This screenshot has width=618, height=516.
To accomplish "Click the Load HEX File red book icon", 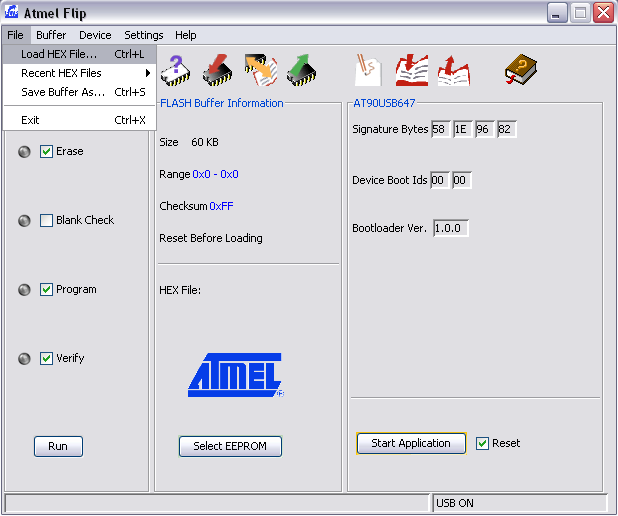I will tap(412, 70).
